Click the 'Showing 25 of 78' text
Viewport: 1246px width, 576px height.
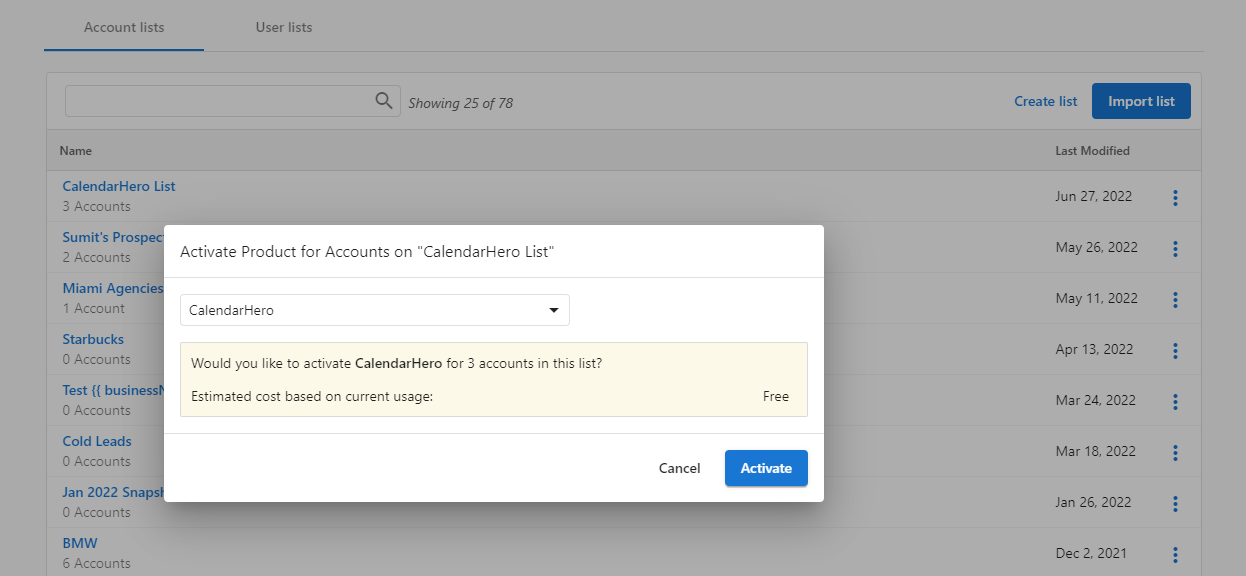click(x=461, y=103)
